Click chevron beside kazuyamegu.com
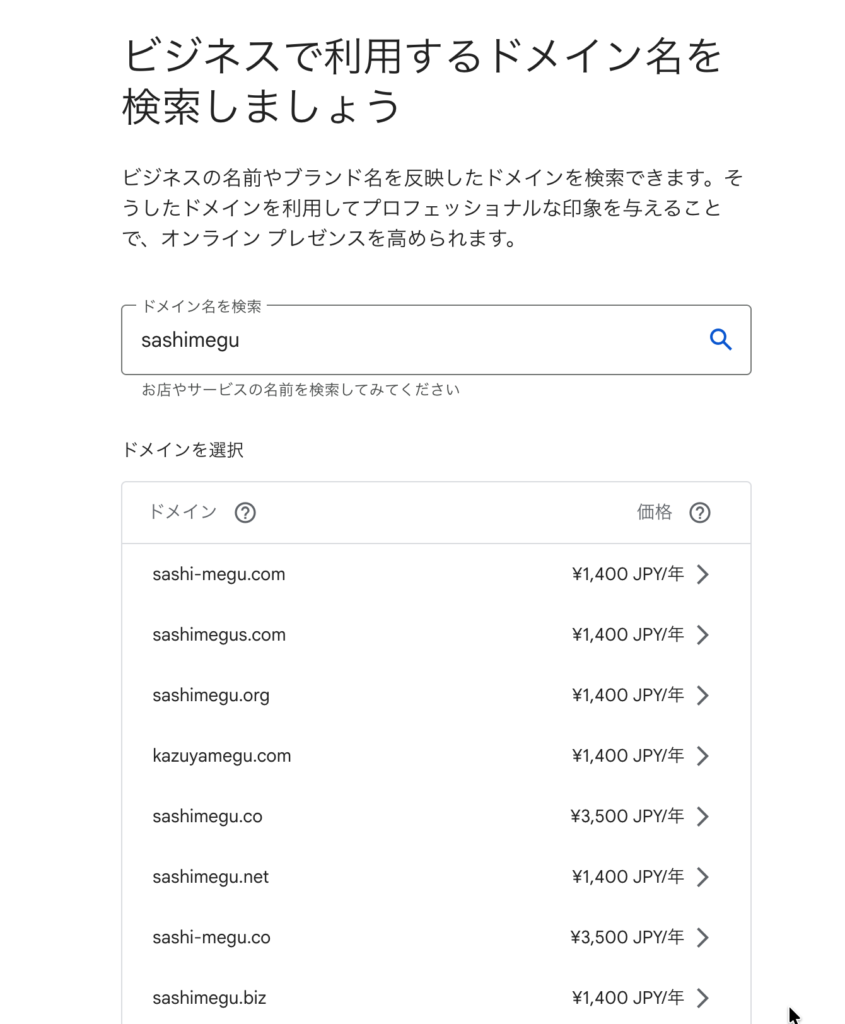845x1024 pixels. pyautogui.click(x=703, y=756)
